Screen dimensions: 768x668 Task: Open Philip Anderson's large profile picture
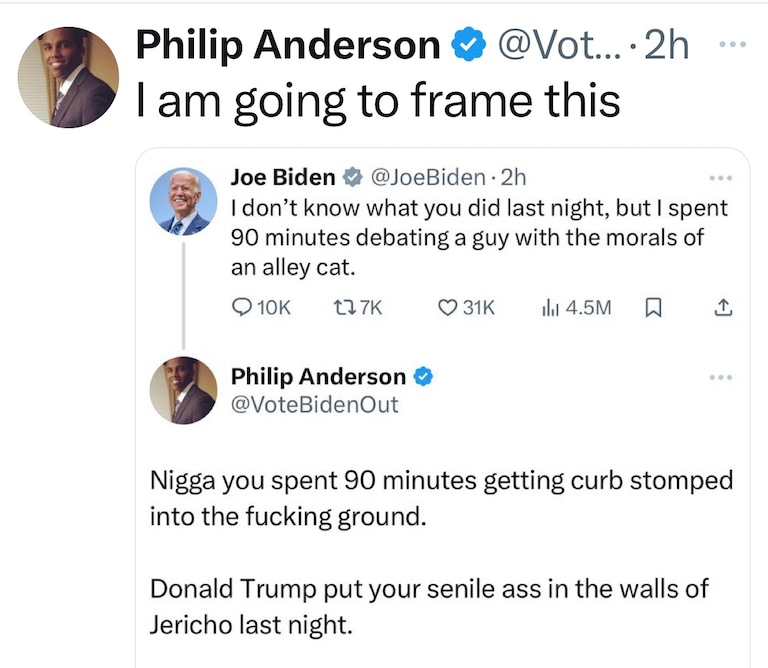coord(69,78)
